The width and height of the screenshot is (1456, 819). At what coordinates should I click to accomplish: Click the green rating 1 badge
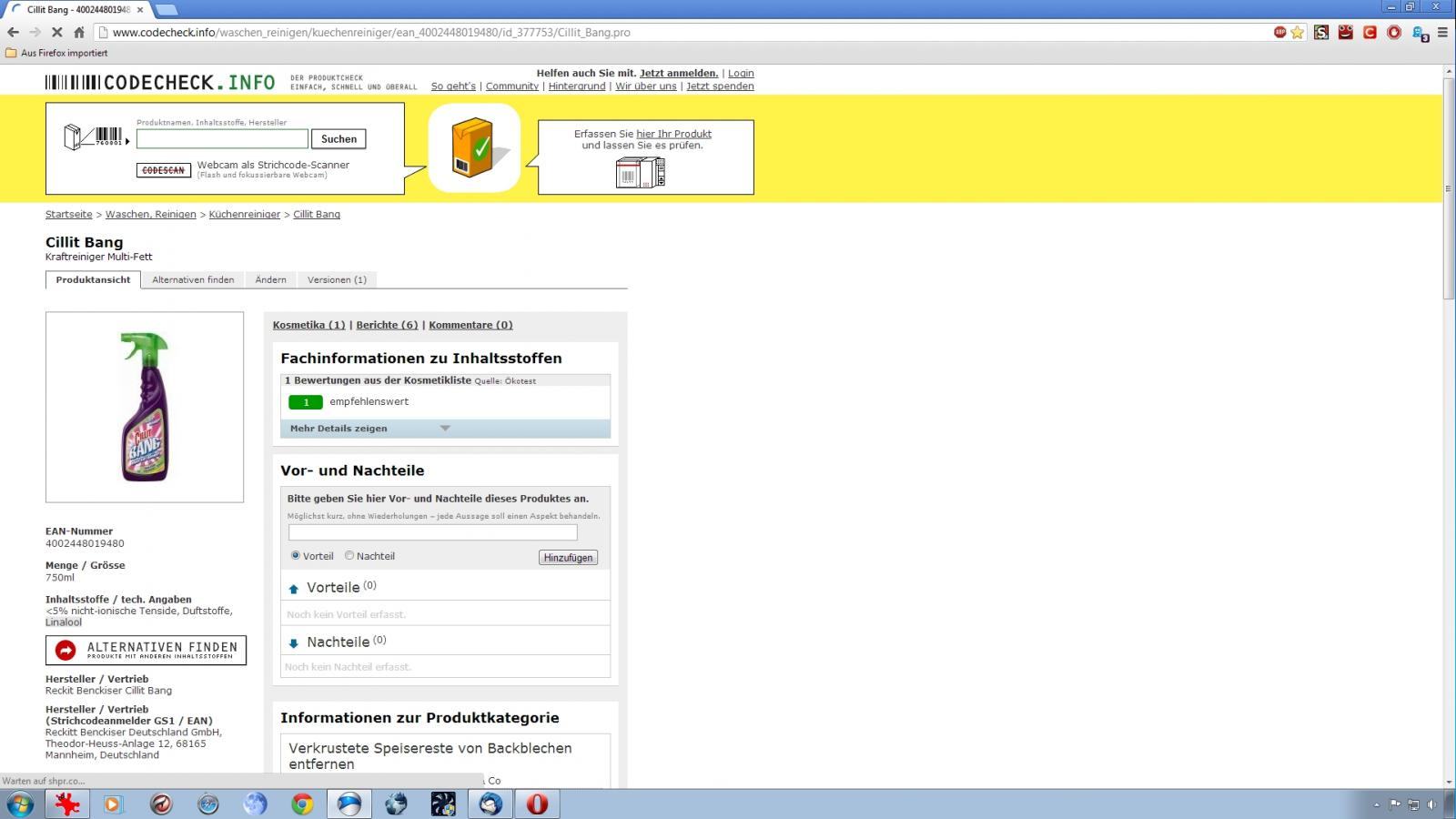(306, 402)
